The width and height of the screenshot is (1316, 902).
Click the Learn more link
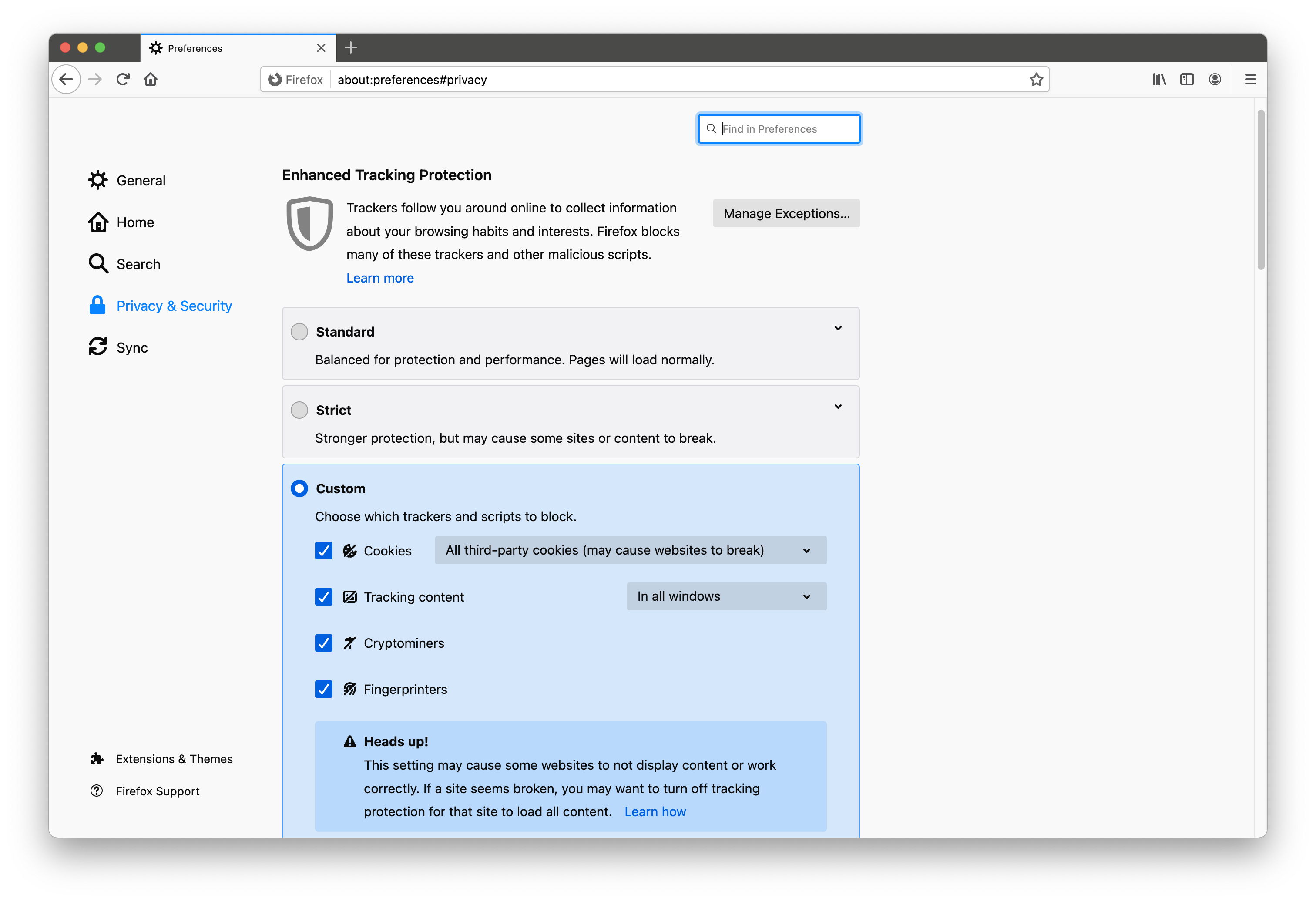(380, 277)
